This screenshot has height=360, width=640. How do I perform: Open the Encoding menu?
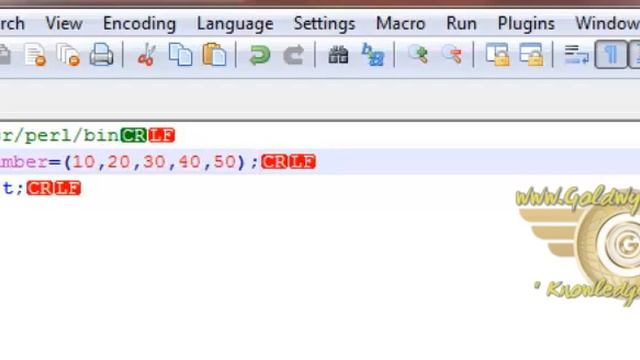[x=139, y=23]
